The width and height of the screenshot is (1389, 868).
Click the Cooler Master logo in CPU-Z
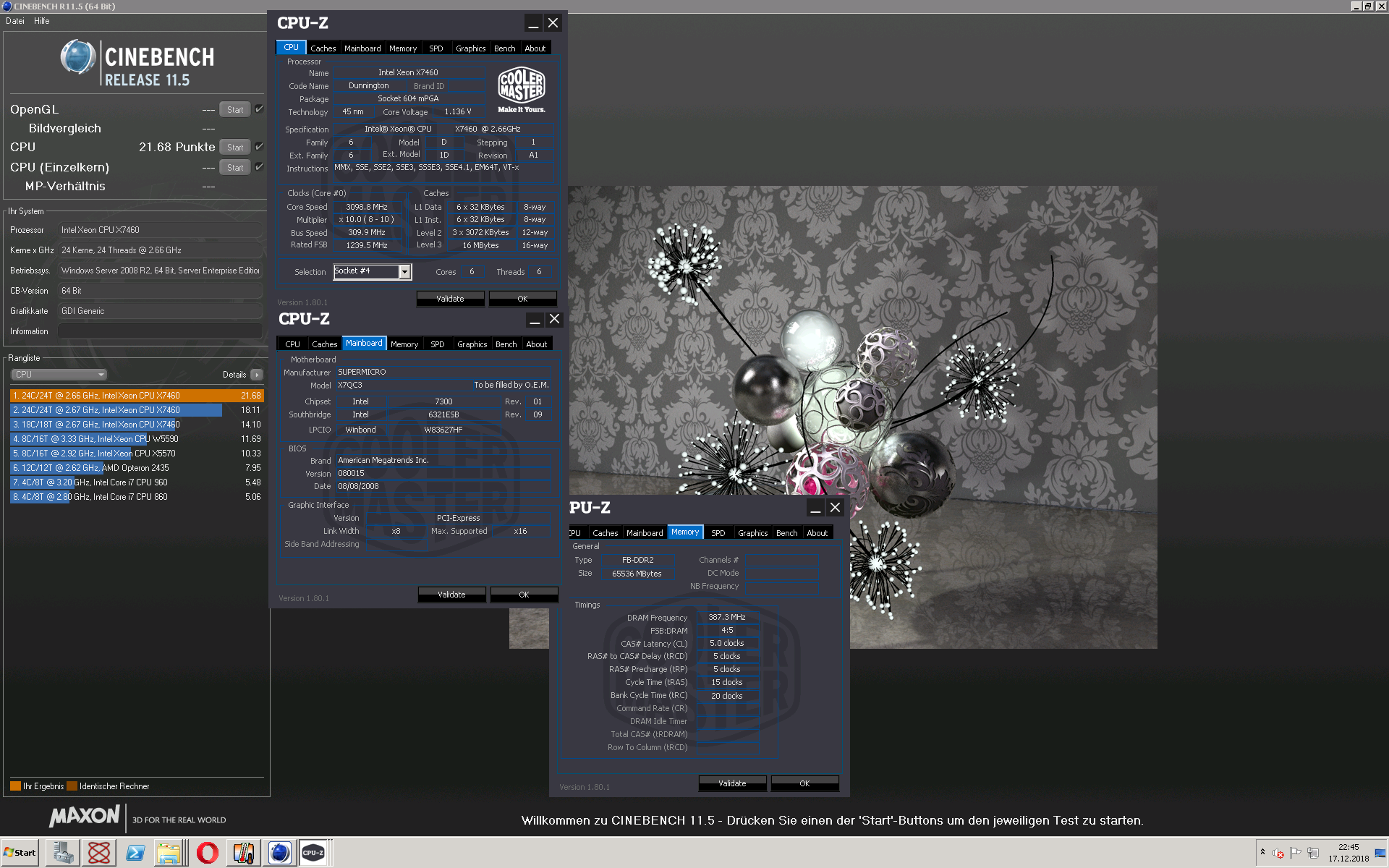(522, 90)
